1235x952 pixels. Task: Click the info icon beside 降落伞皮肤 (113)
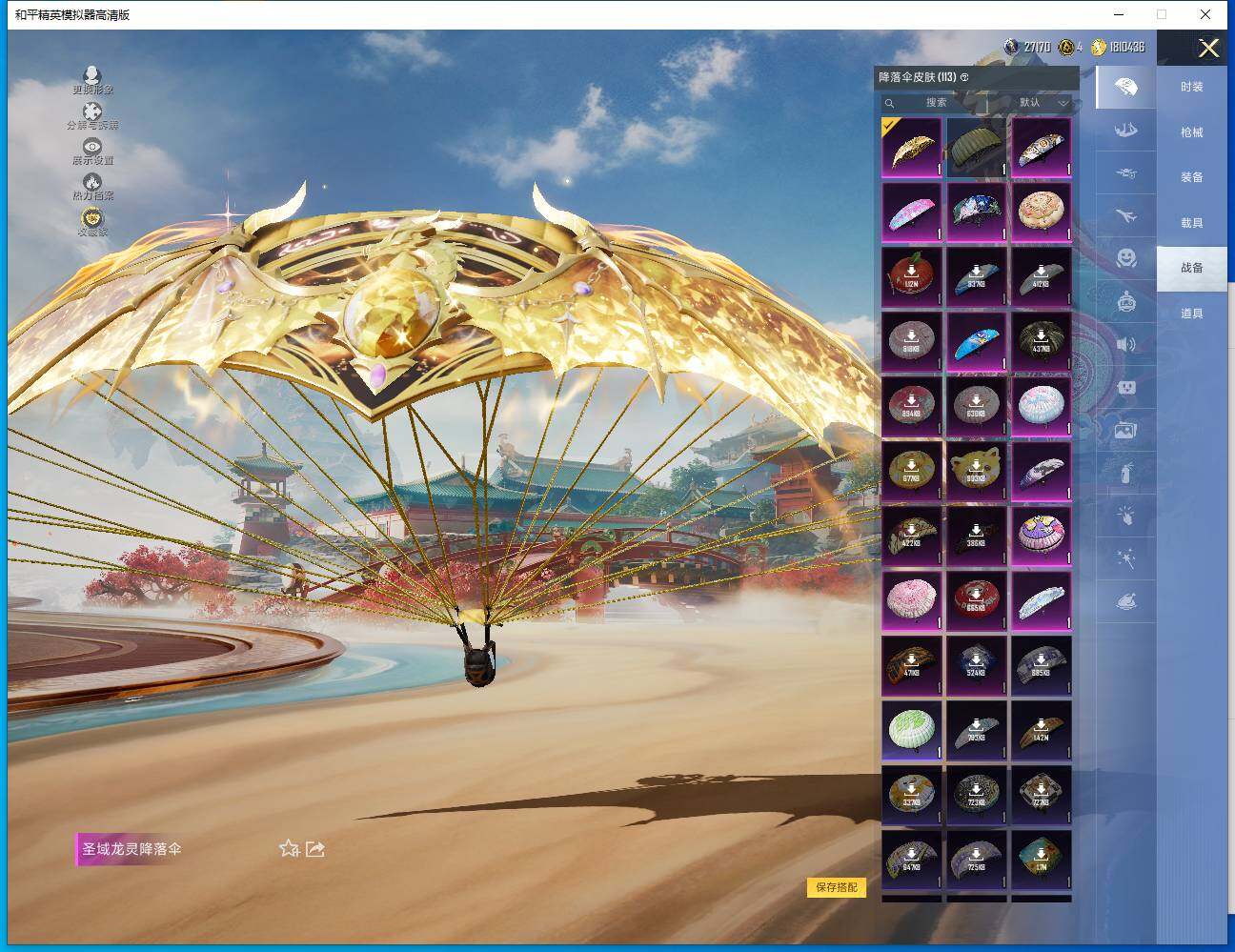point(964,77)
